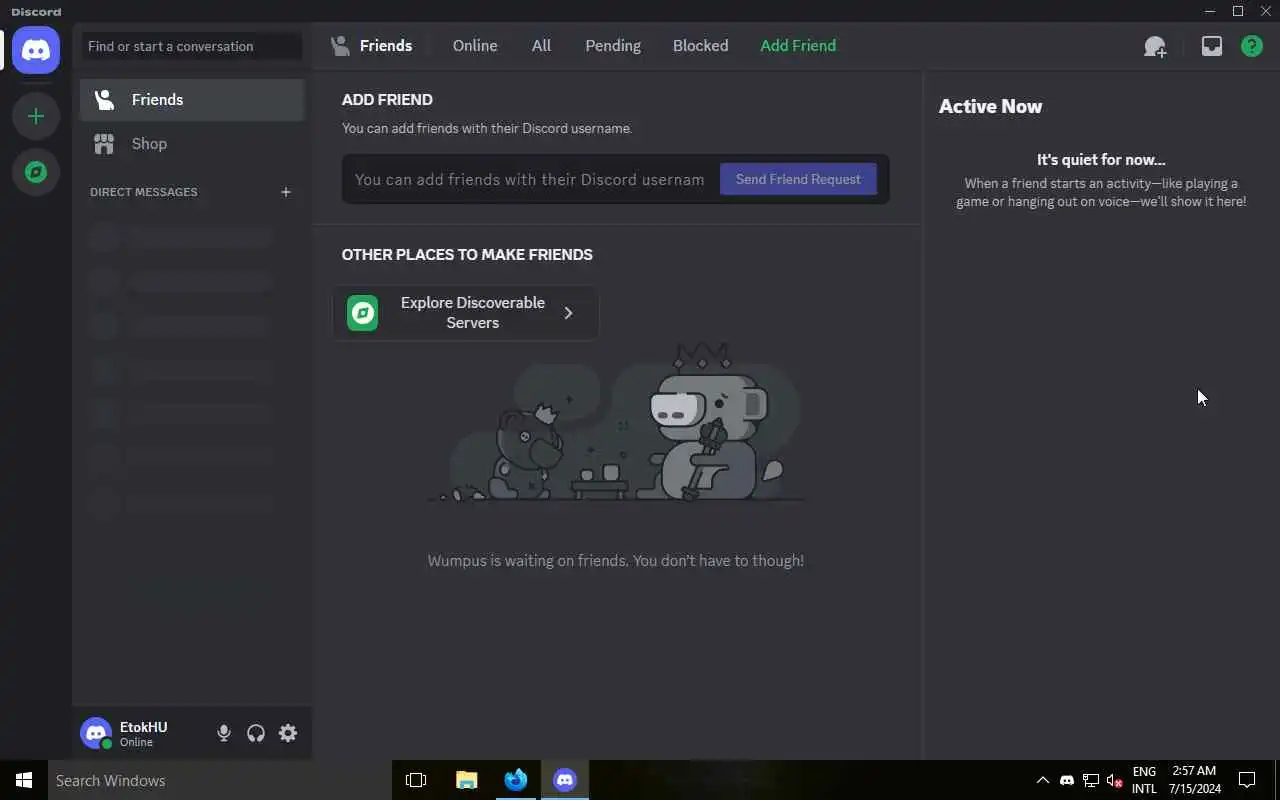Click New Group DM icon in header

(x=1155, y=46)
